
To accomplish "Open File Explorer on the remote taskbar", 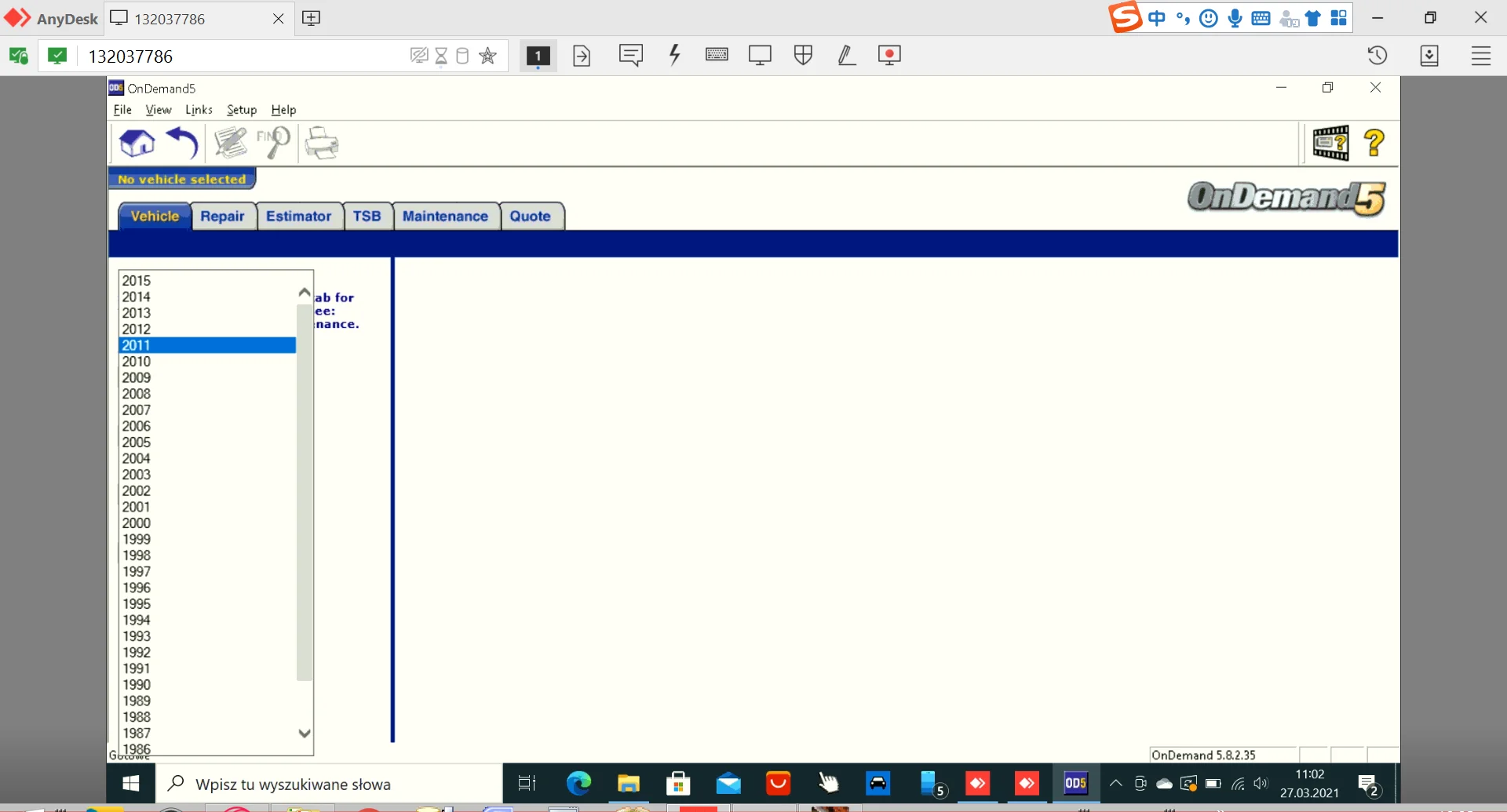I will tap(629, 783).
